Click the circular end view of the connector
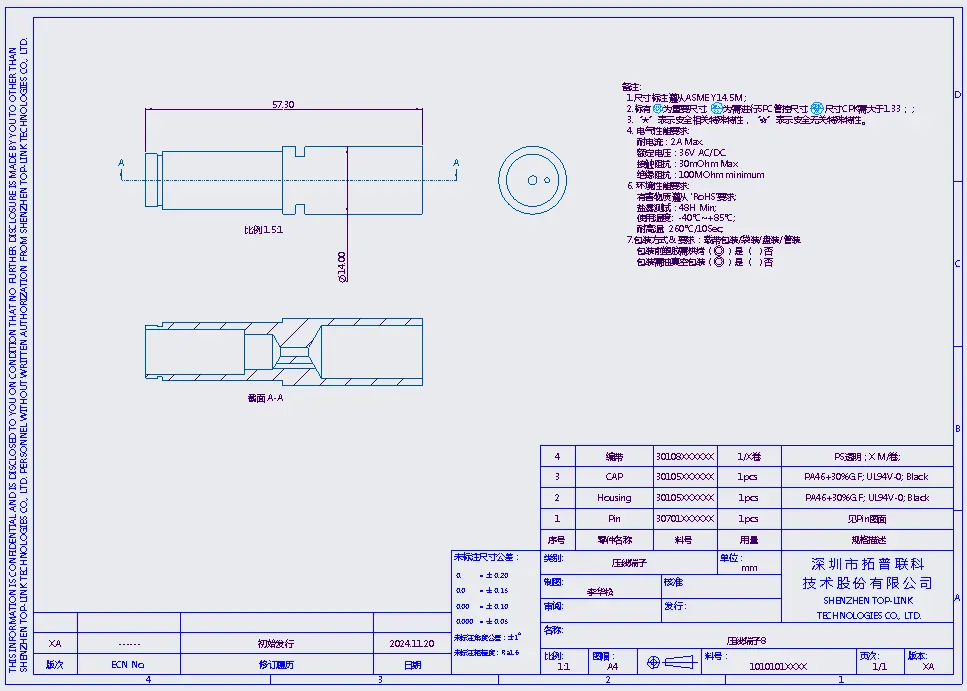The height and width of the screenshot is (691, 967). [533, 180]
